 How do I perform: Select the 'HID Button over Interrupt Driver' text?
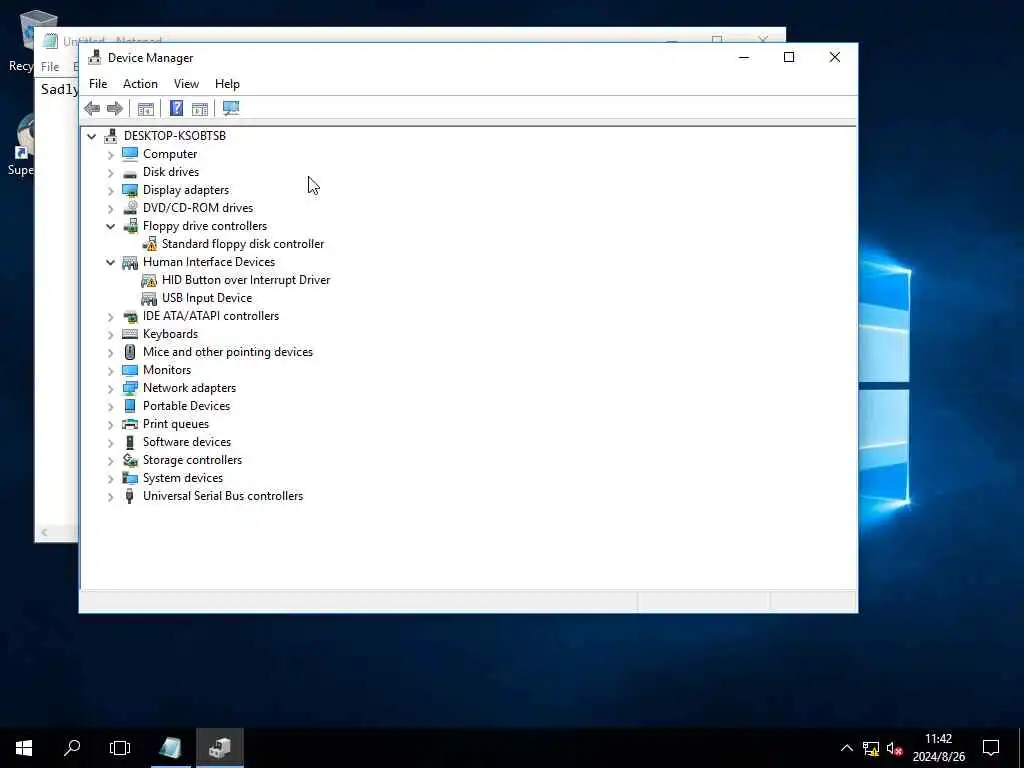(246, 280)
